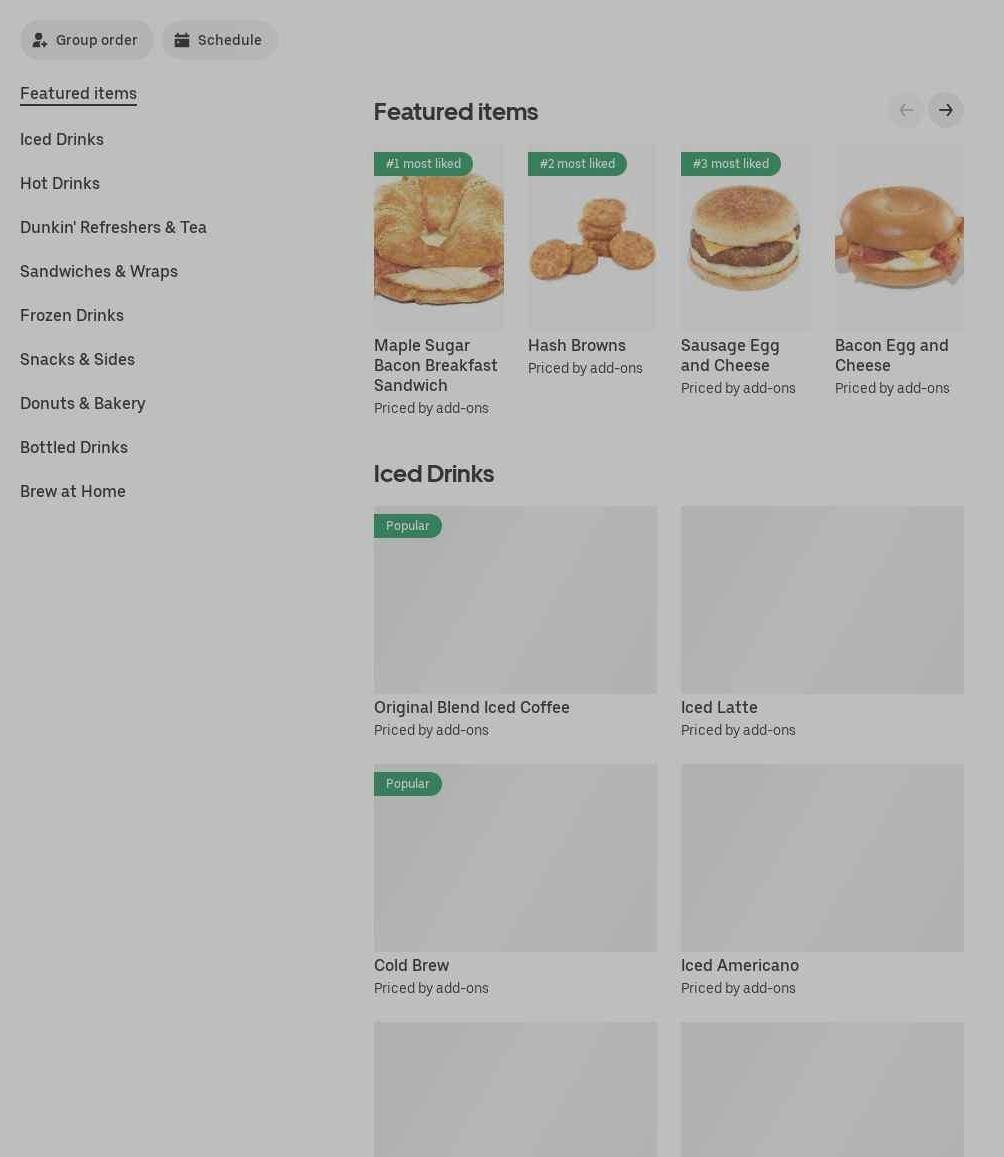Image resolution: width=1004 pixels, height=1157 pixels.
Task: Open the Bottled Drinks category
Action: click(x=74, y=447)
